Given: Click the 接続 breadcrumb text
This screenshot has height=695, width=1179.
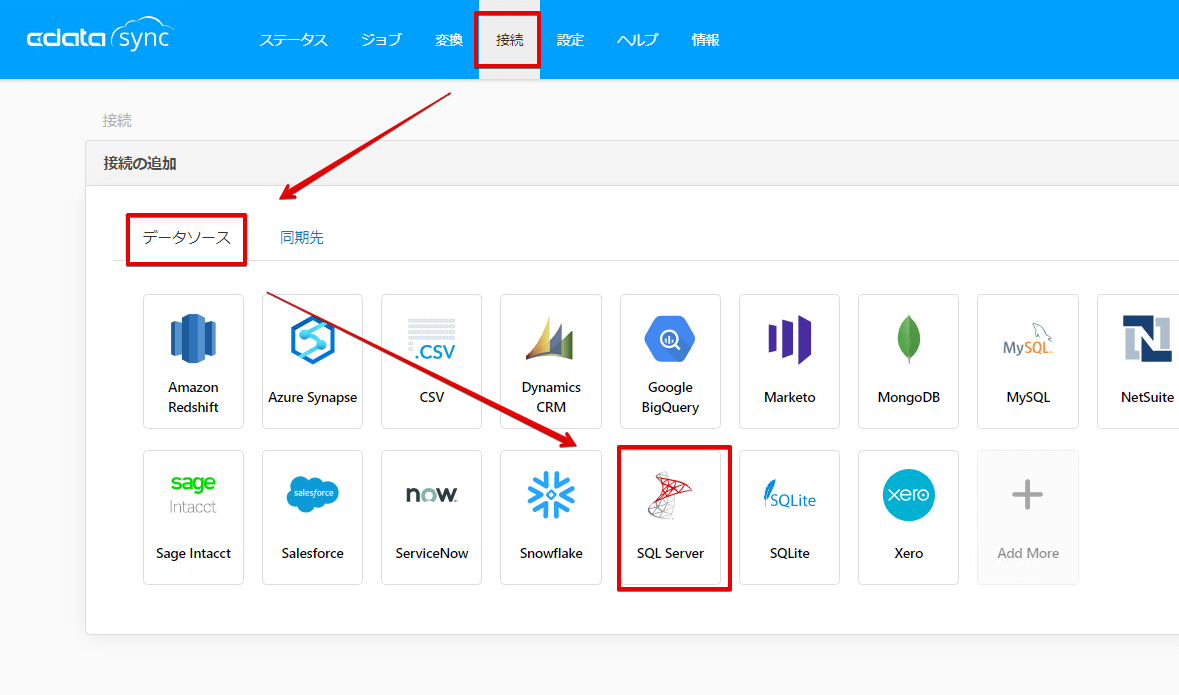Looking at the screenshot, I should pos(117,120).
